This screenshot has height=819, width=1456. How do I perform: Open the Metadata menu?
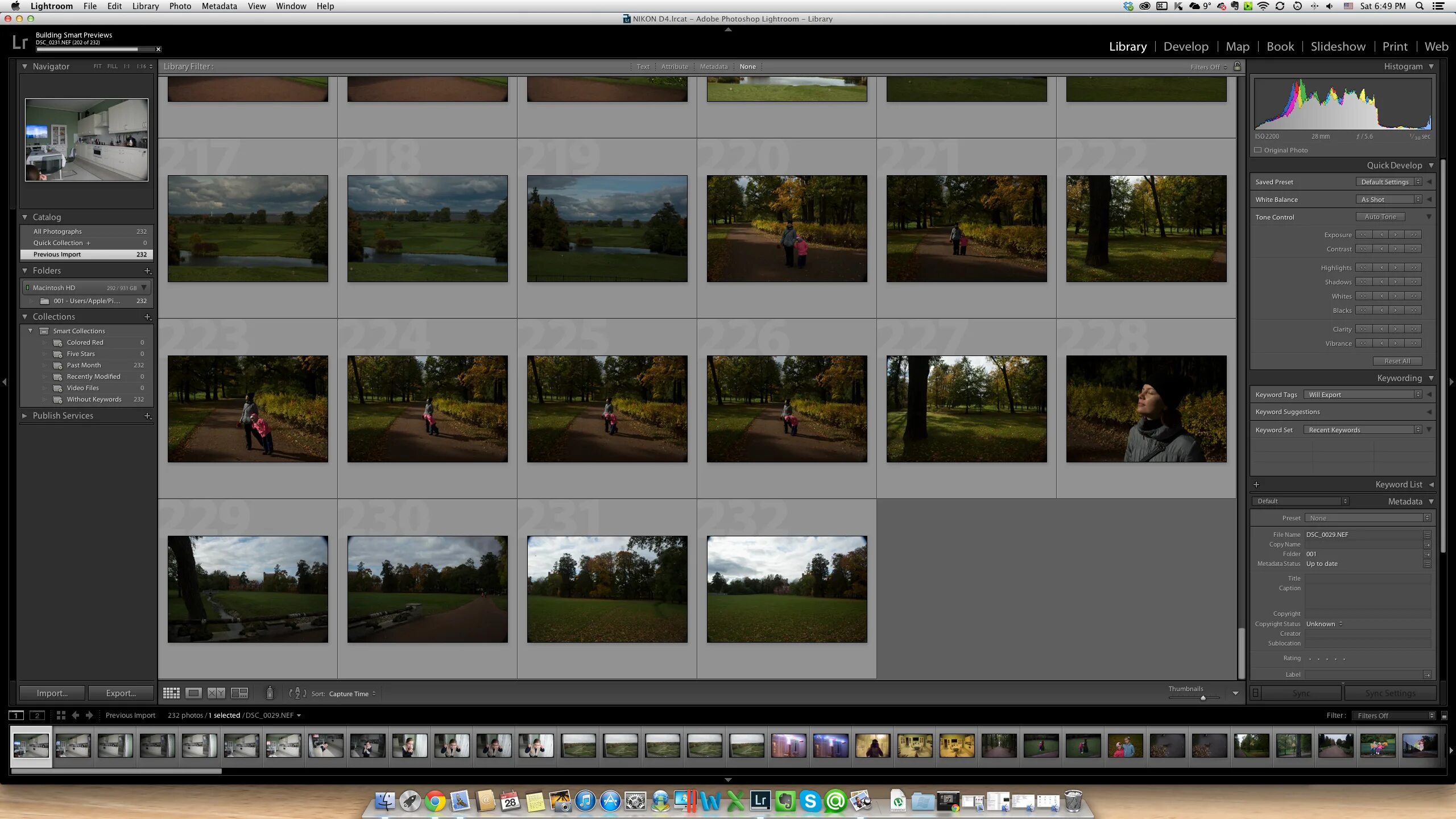[219, 6]
